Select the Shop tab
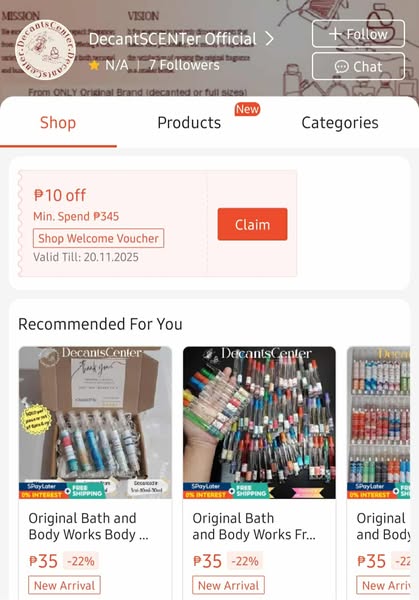This screenshot has height=600, width=419. (58, 123)
